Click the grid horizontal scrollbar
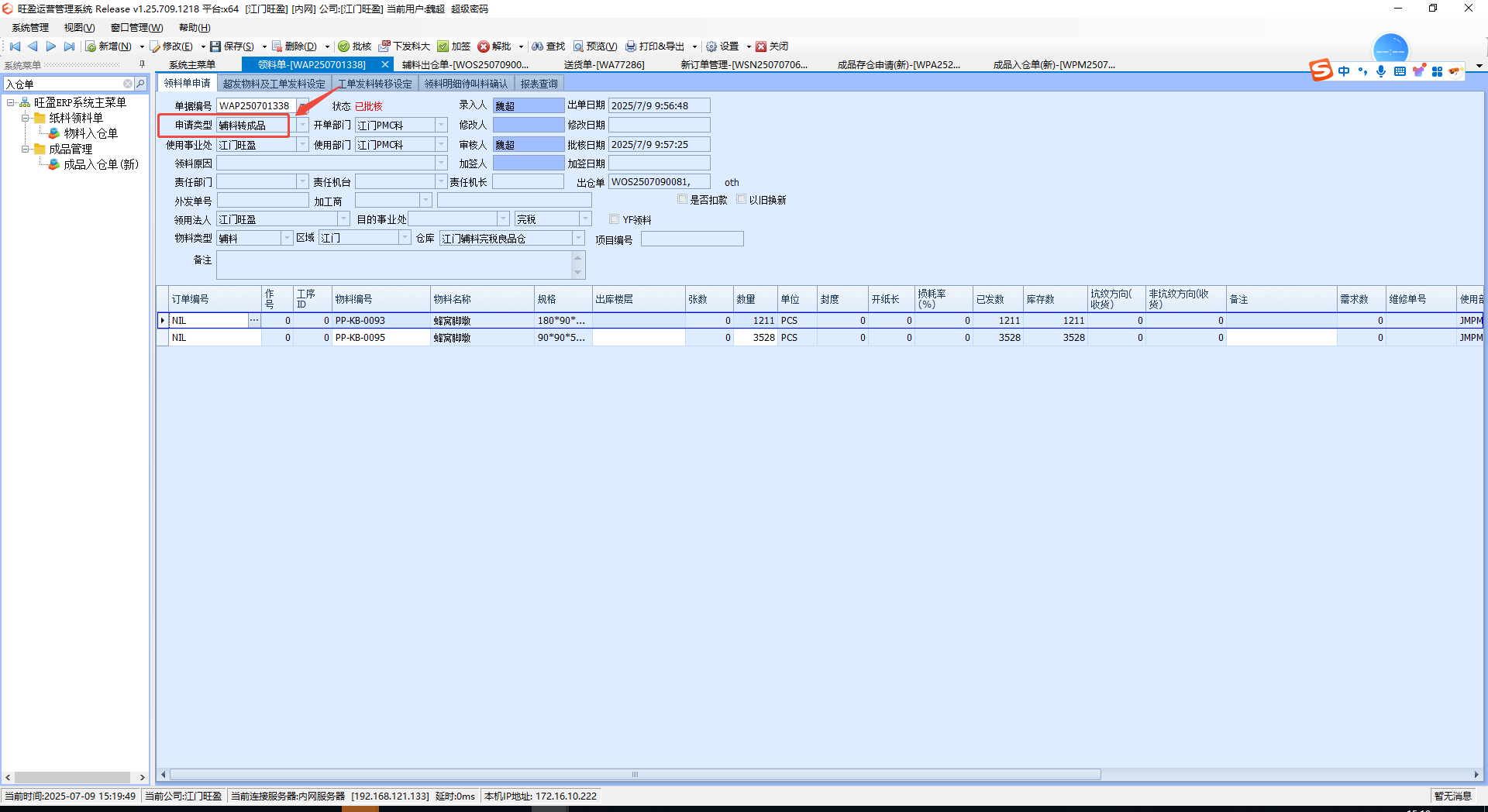Screen dimensions: 1488x812 [x=635, y=774]
